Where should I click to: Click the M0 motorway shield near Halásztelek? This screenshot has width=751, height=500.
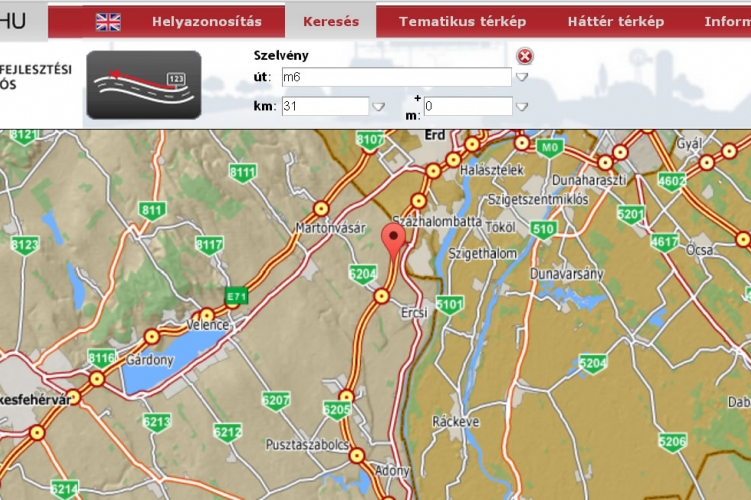click(548, 148)
